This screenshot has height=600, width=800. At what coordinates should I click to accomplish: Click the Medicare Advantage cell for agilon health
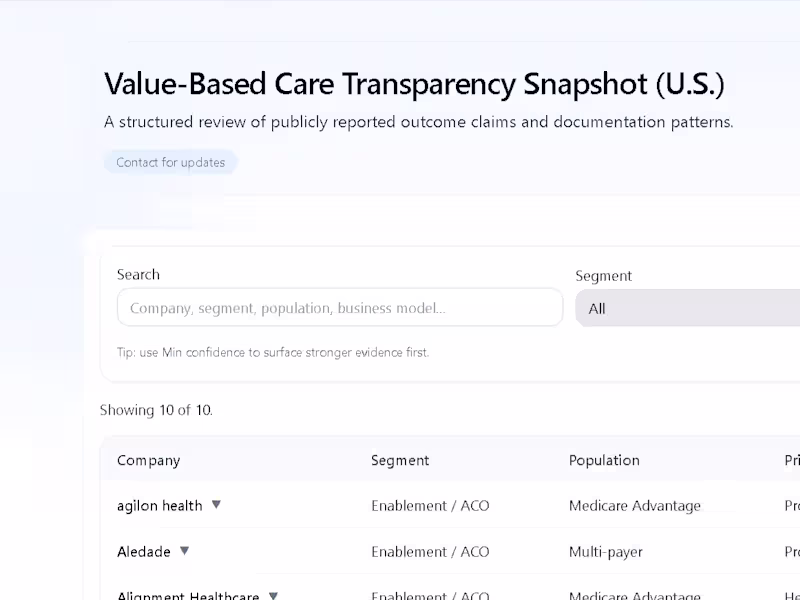pyautogui.click(x=635, y=506)
